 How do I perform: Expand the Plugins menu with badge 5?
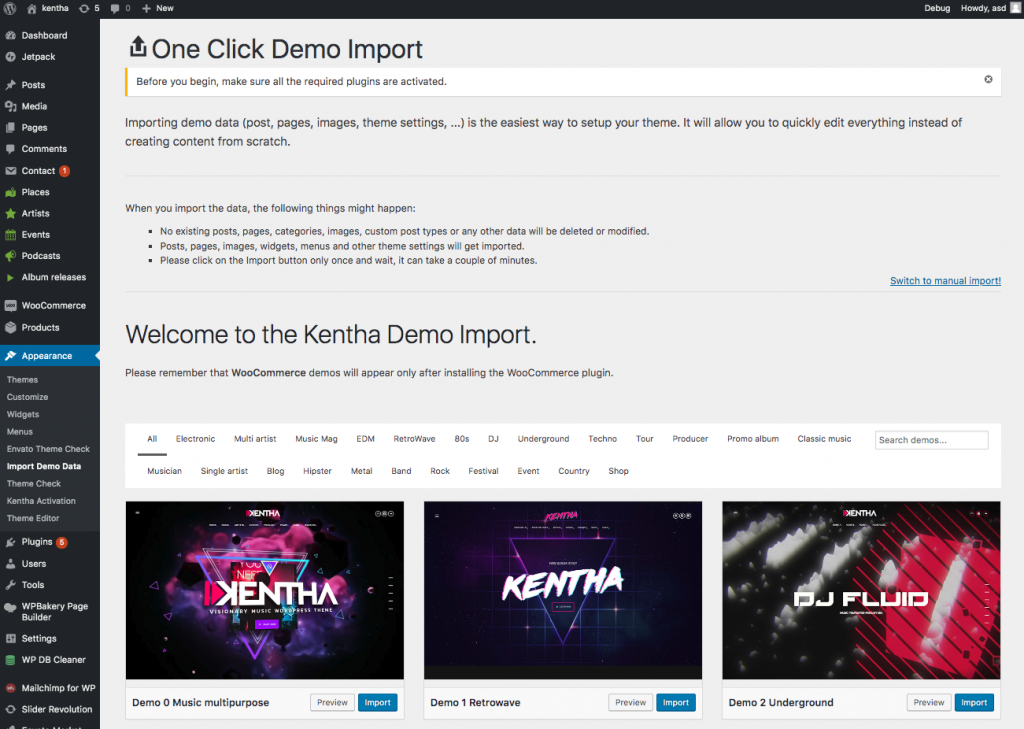pos(33,542)
